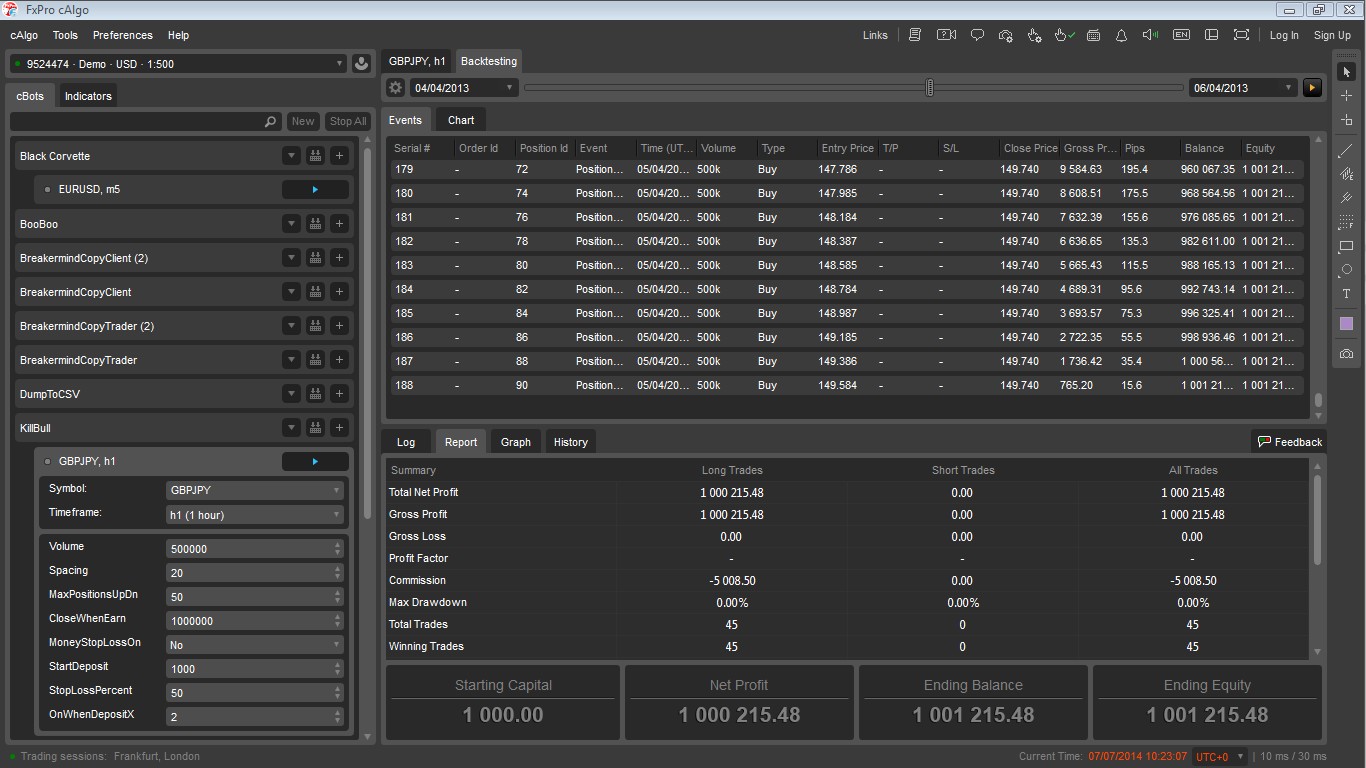The image size is (1366, 768).
Task: Click the Links button
Action: pyautogui.click(x=875, y=35)
